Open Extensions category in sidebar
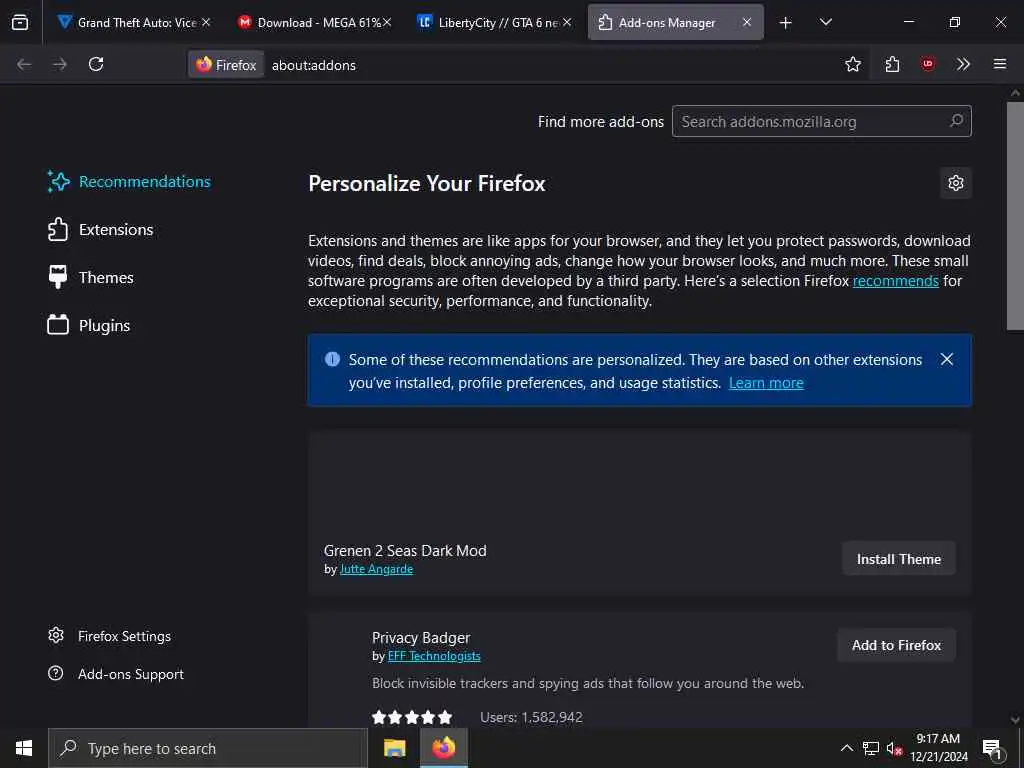 tap(100, 230)
